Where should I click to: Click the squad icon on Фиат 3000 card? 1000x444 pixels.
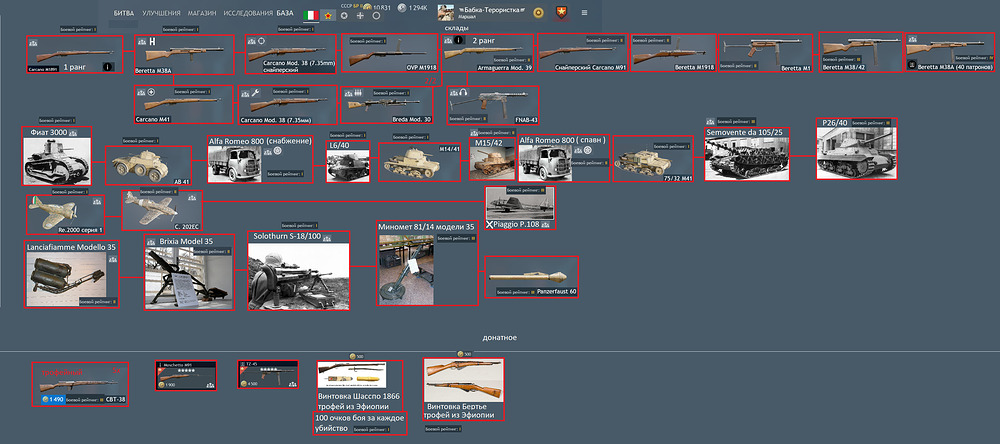point(73,132)
